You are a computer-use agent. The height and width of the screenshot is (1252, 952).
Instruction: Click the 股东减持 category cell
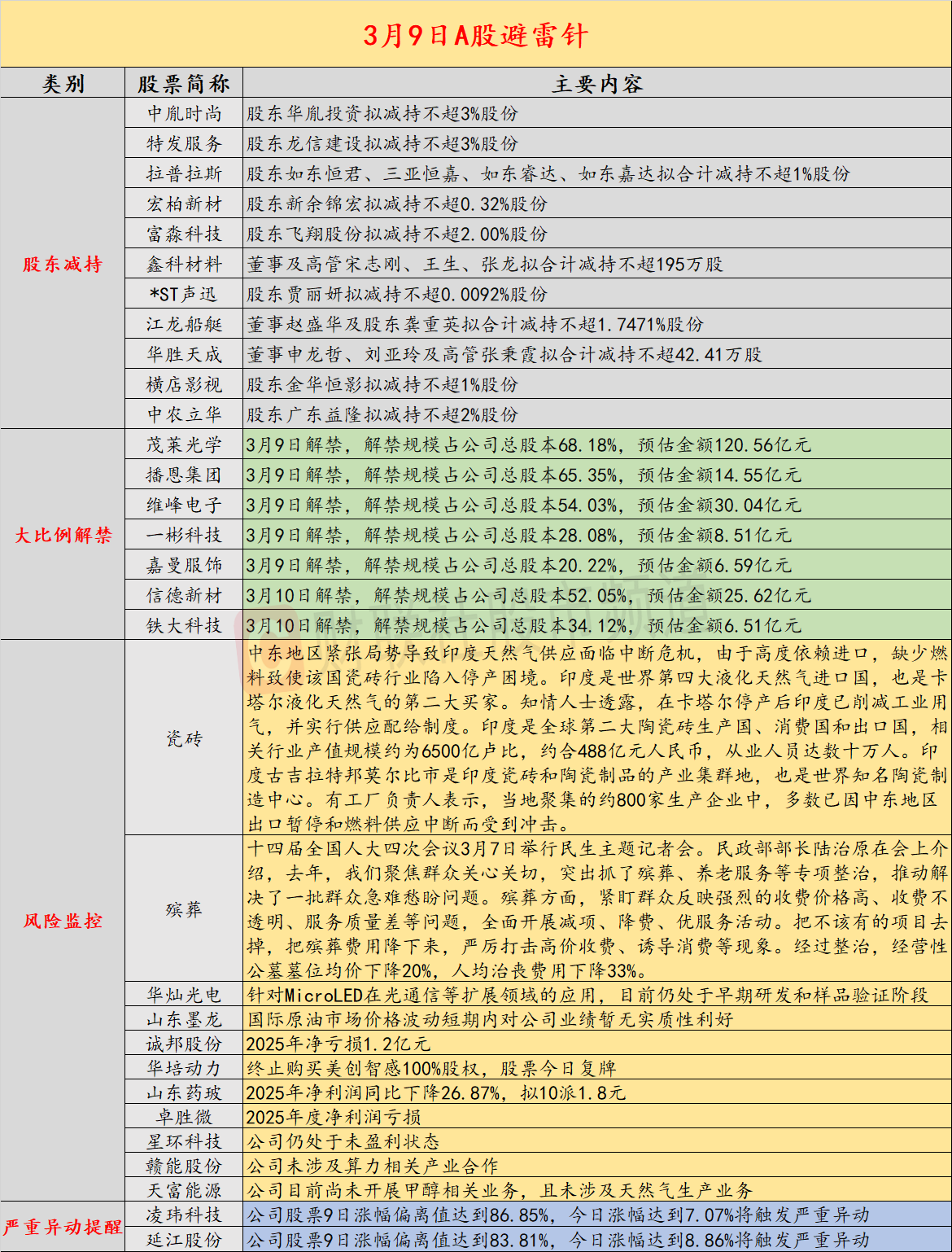point(63,264)
